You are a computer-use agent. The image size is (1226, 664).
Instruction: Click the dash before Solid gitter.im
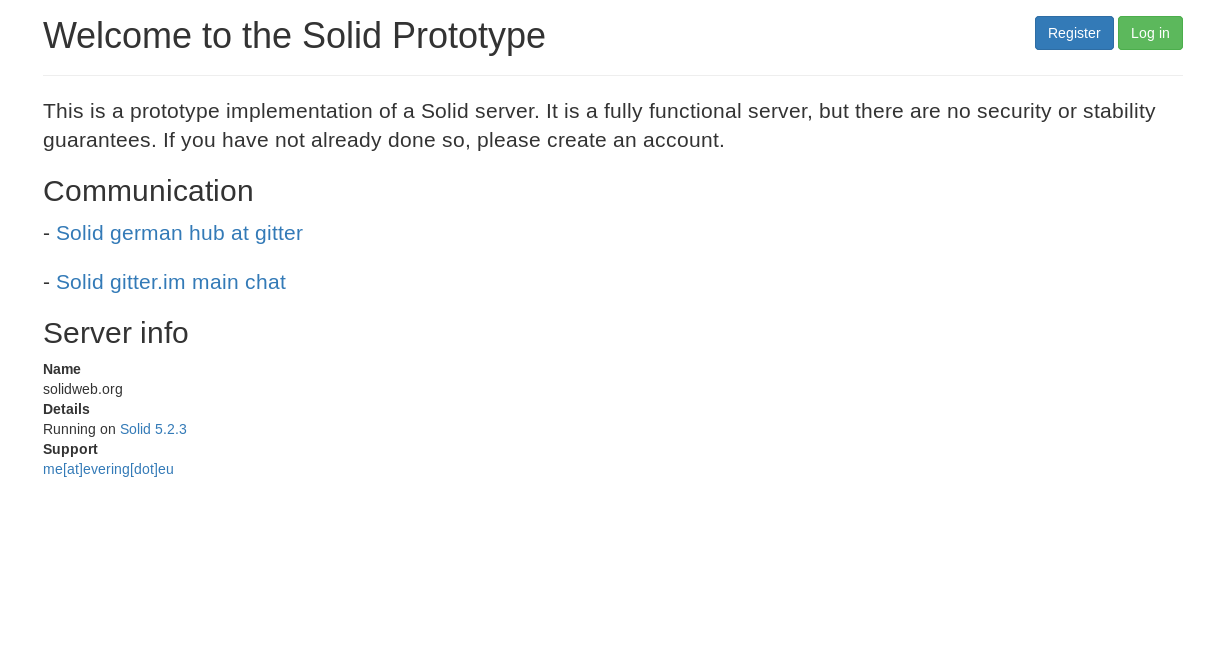pyautogui.click(x=46, y=282)
